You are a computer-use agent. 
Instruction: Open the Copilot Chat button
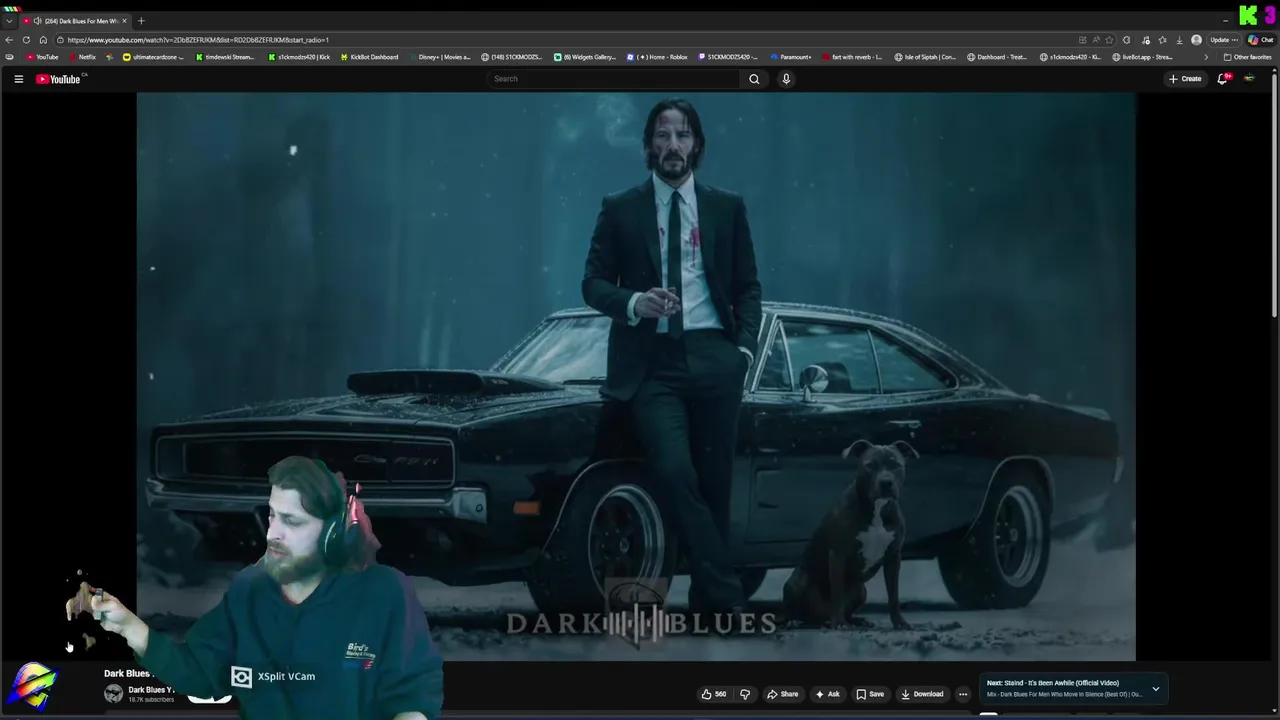tap(1259, 40)
